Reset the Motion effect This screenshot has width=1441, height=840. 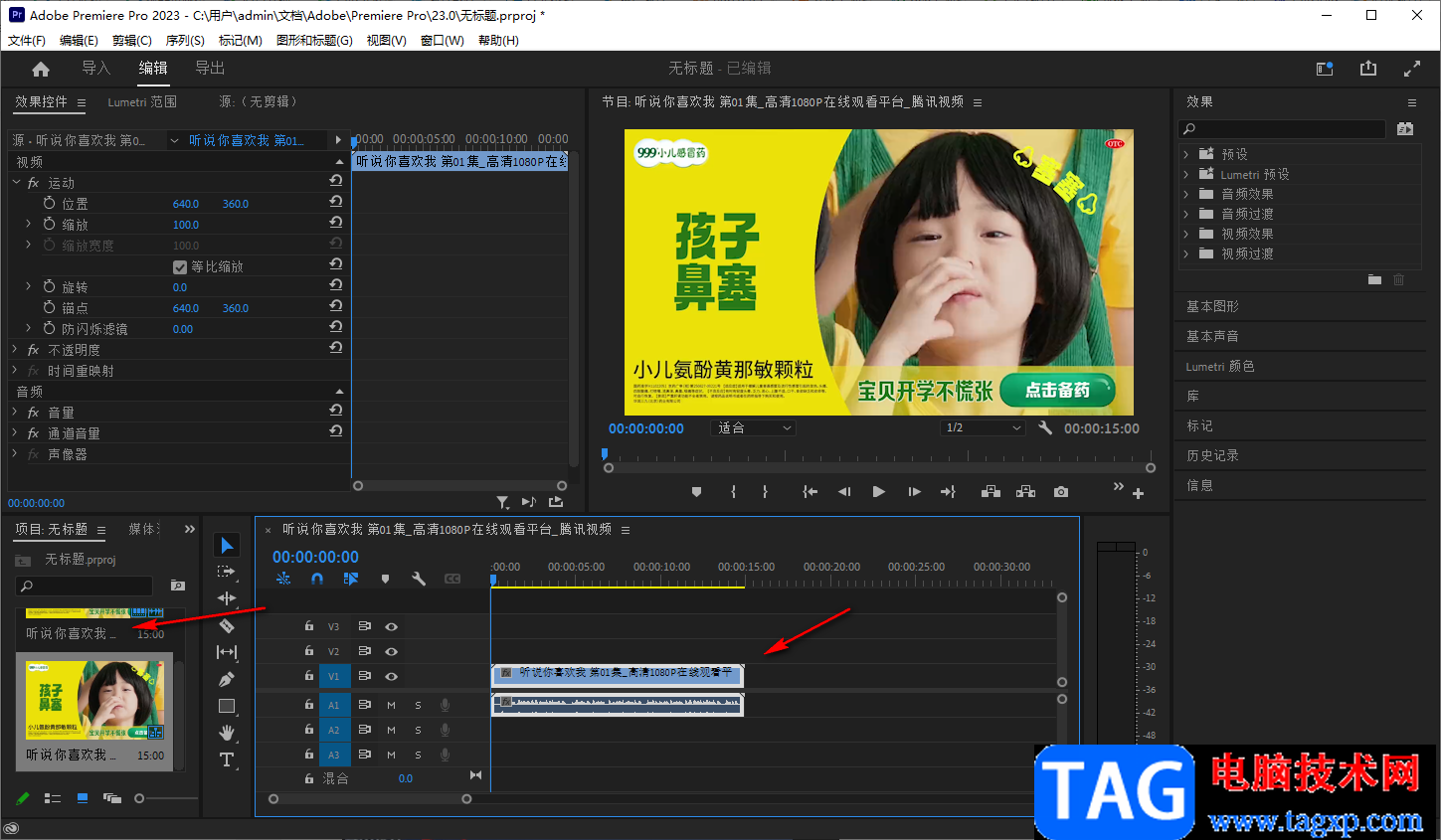click(x=336, y=181)
